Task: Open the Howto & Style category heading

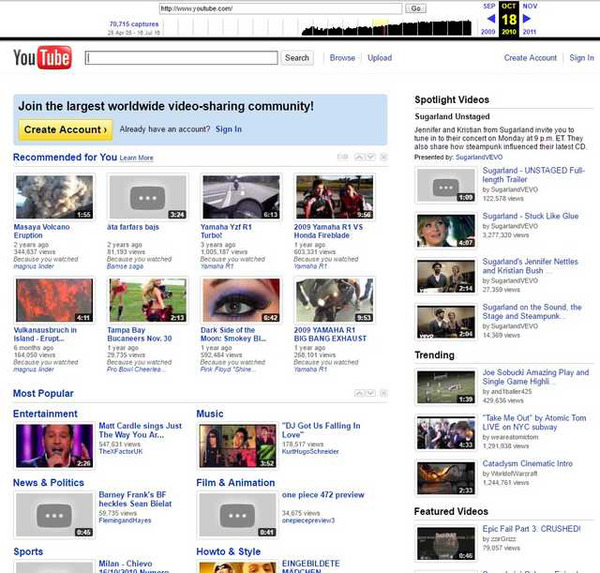Action: [x=228, y=552]
